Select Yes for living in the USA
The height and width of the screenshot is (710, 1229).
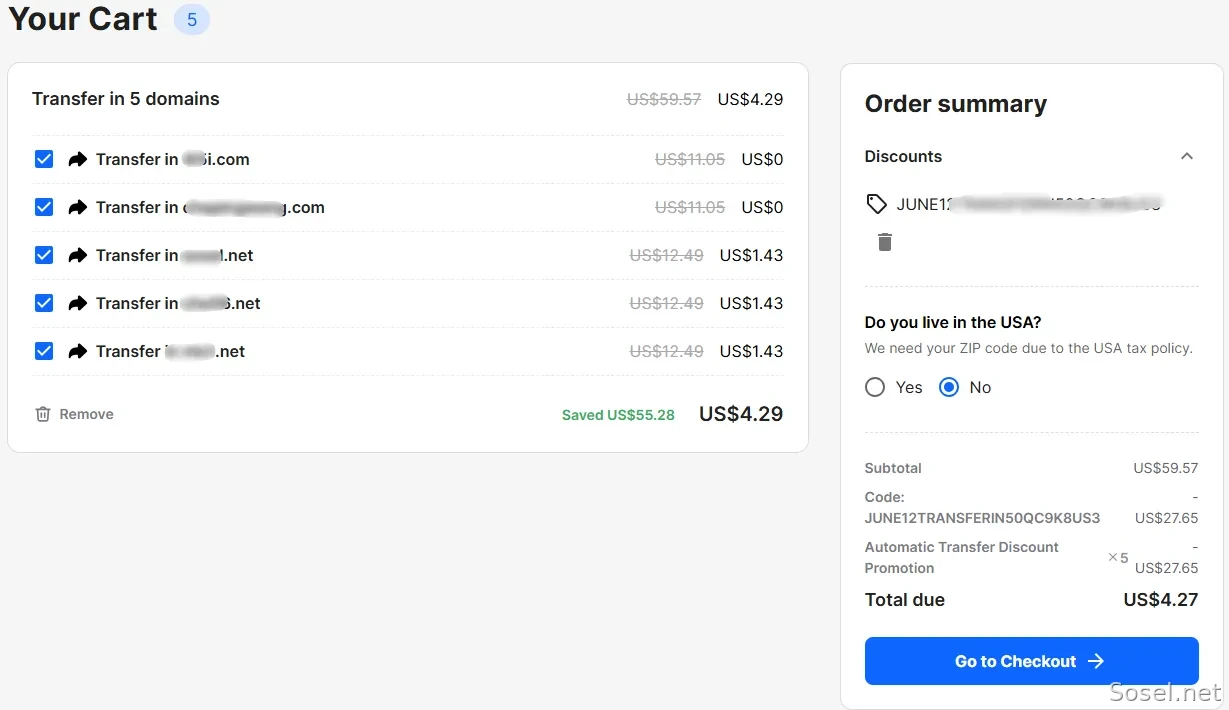coord(875,387)
